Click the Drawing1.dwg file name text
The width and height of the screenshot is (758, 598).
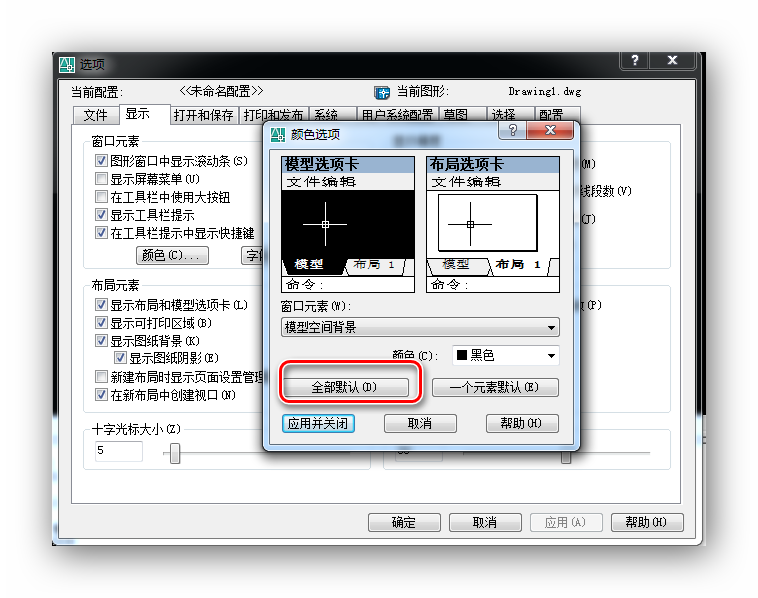pyautogui.click(x=545, y=91)
